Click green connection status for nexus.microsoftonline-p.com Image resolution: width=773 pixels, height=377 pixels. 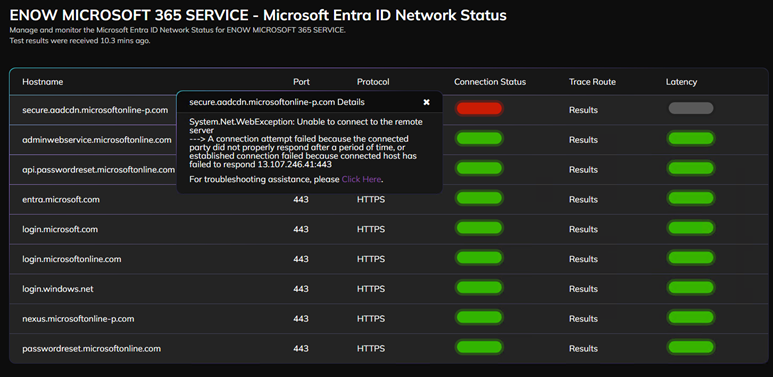[x=479, y=317]
